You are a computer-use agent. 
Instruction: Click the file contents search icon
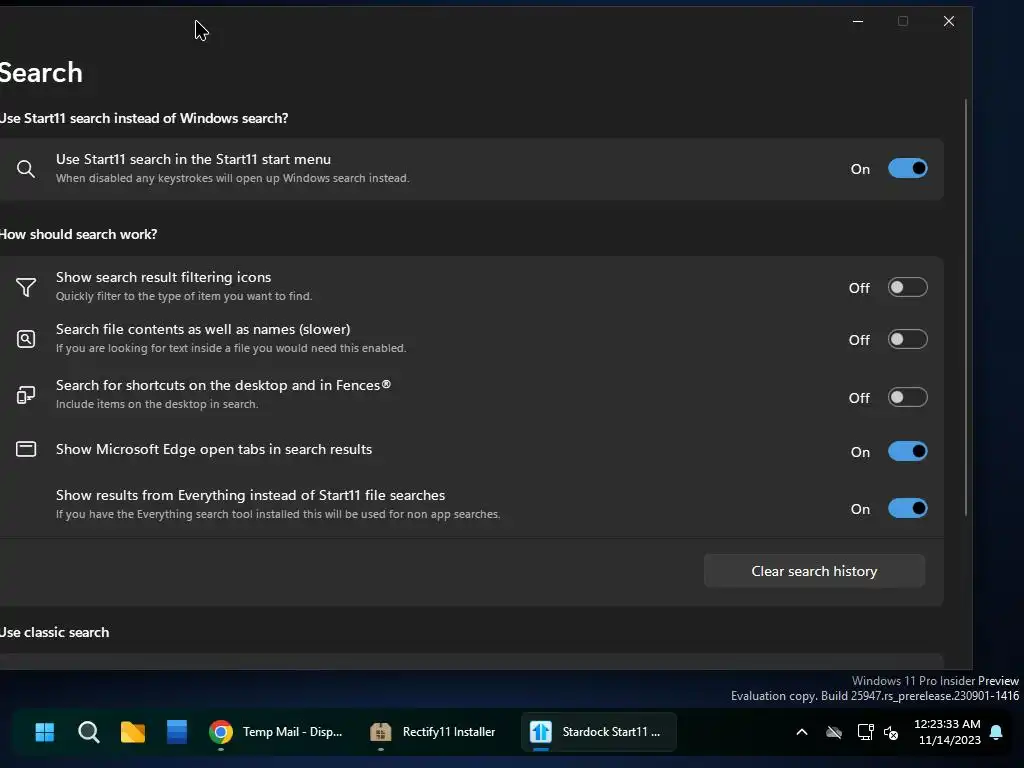[25, 339]
